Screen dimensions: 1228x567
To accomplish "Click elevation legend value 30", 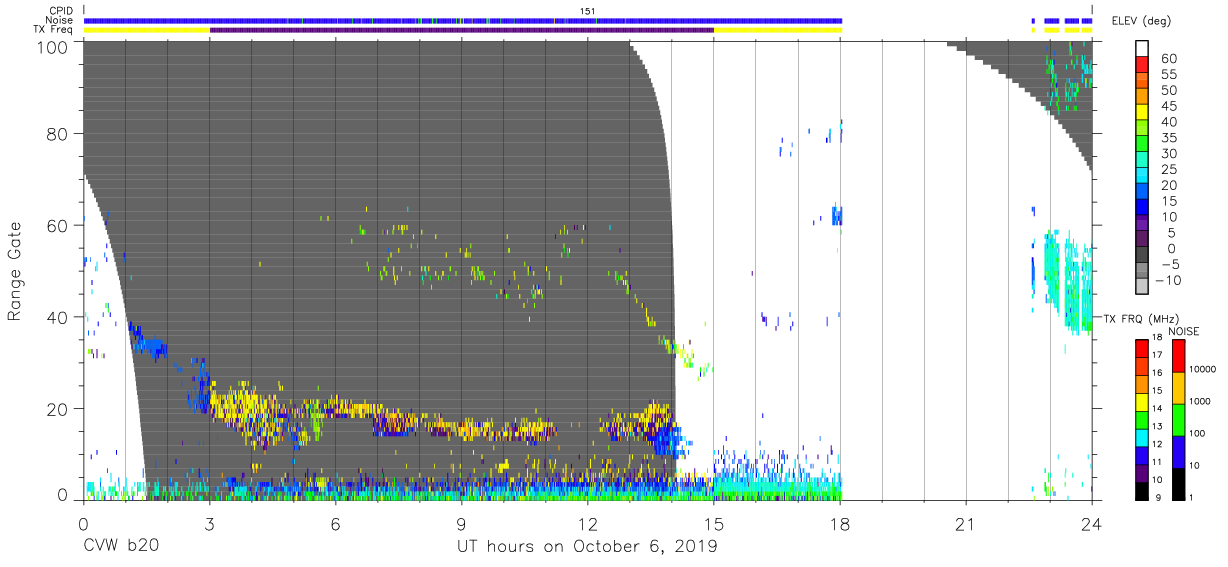I will 1168,154.
